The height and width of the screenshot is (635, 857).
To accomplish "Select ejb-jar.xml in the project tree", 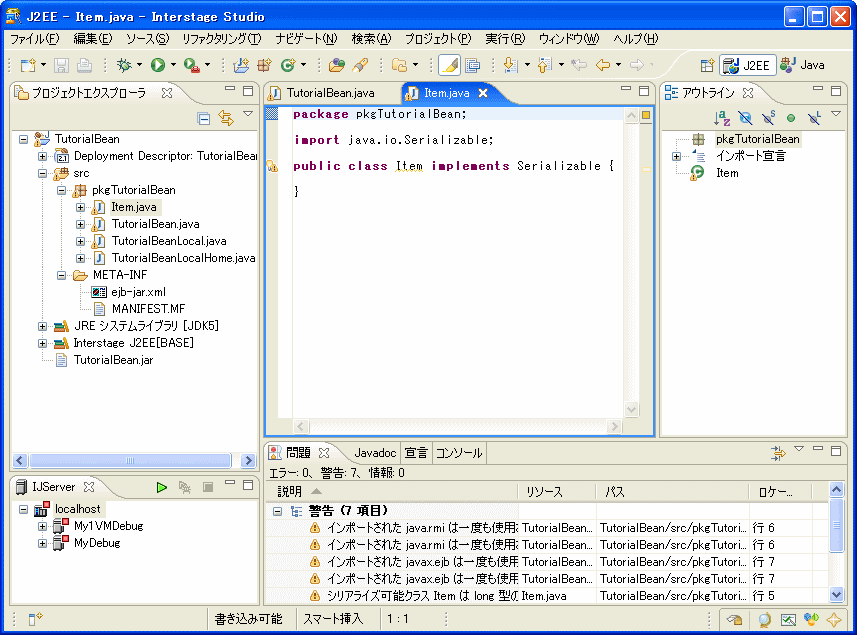I will (x=138, y=292).
